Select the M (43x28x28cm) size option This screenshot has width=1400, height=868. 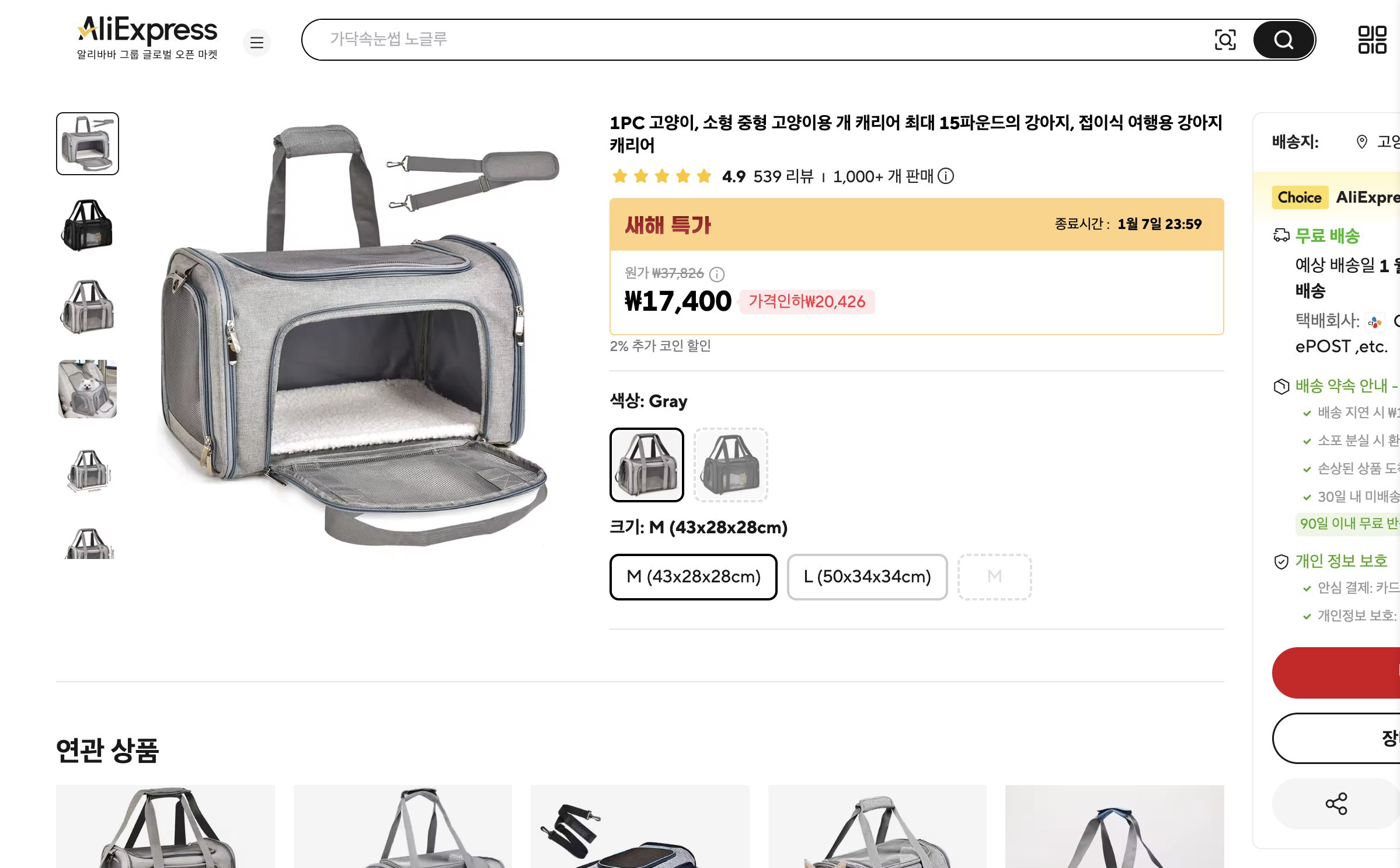(x=693, y=577)
